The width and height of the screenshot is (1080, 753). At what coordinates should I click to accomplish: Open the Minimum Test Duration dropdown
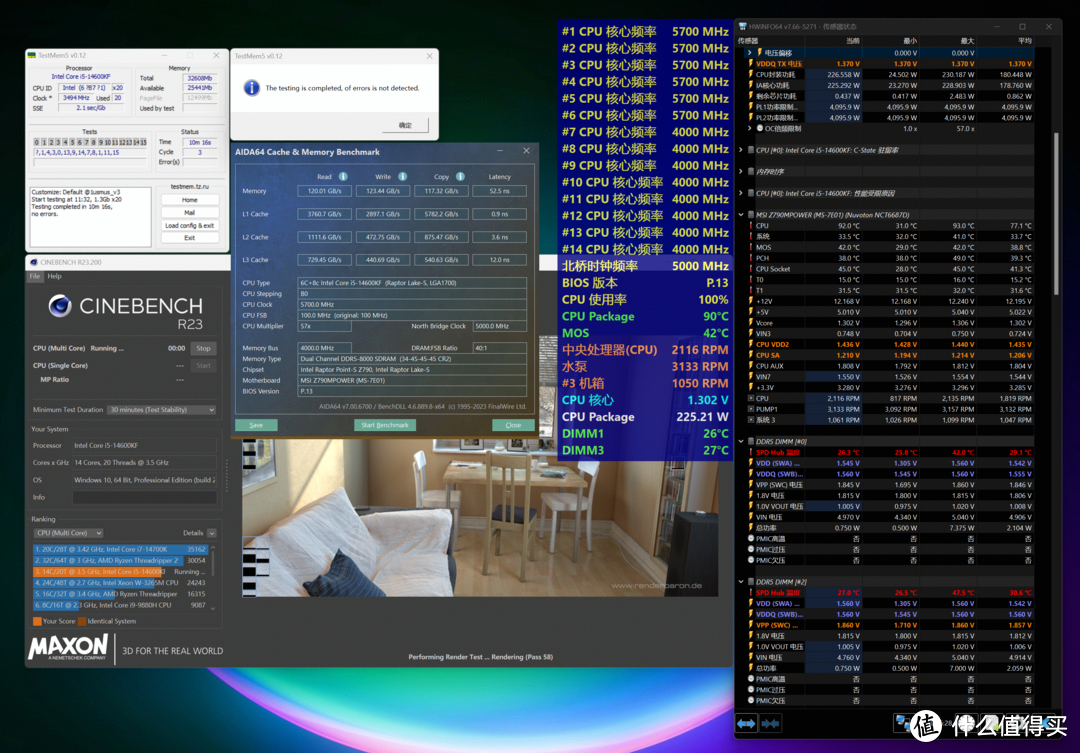(x=162, y=409)
